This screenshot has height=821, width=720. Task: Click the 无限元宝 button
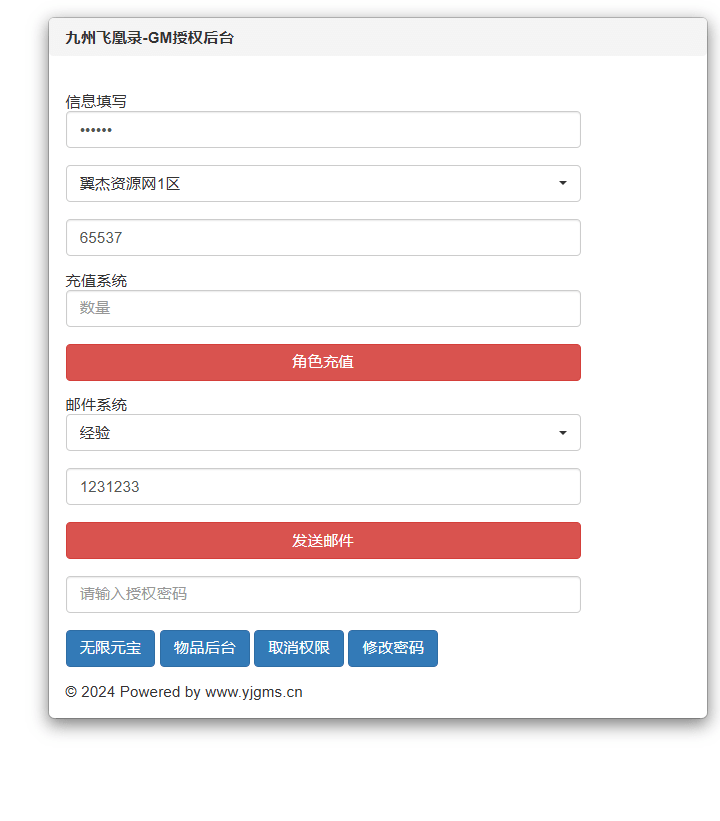110,648
